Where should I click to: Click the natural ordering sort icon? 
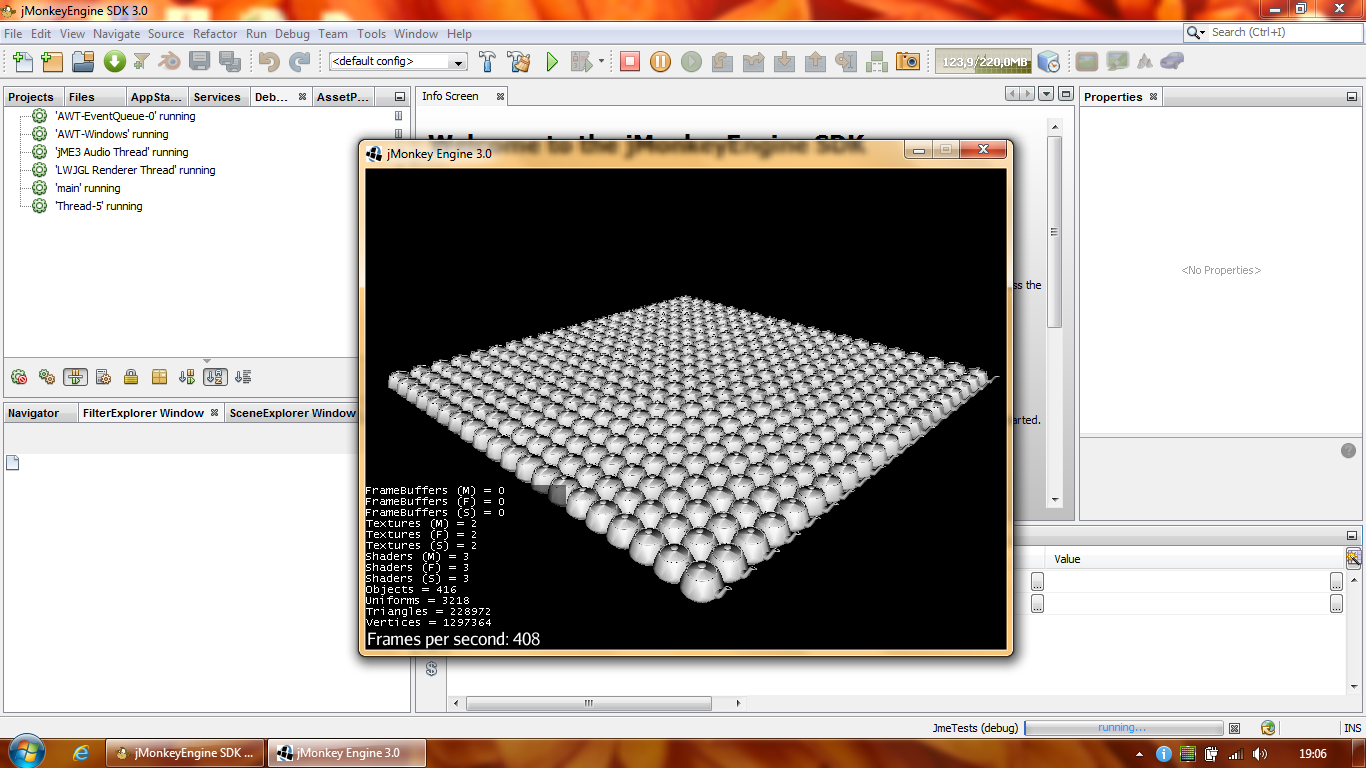coord(243,377)
